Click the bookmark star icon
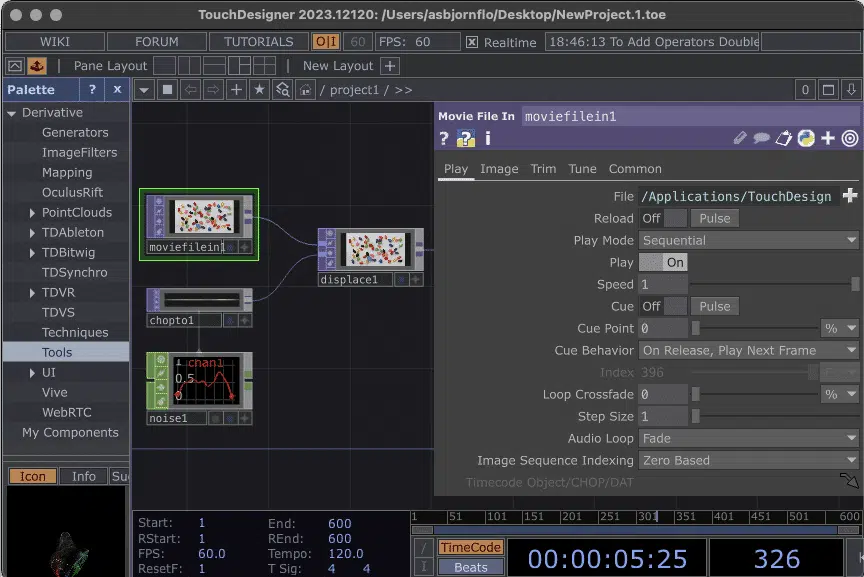 point(259,90)
